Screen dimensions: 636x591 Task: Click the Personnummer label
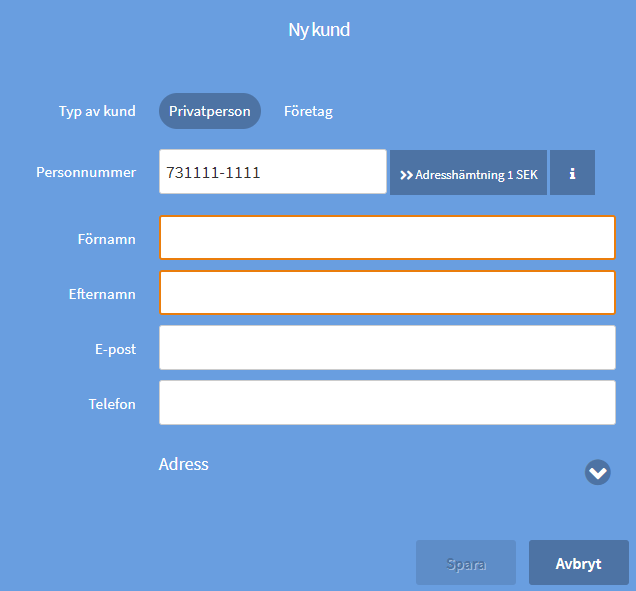(x=86, y=172)
